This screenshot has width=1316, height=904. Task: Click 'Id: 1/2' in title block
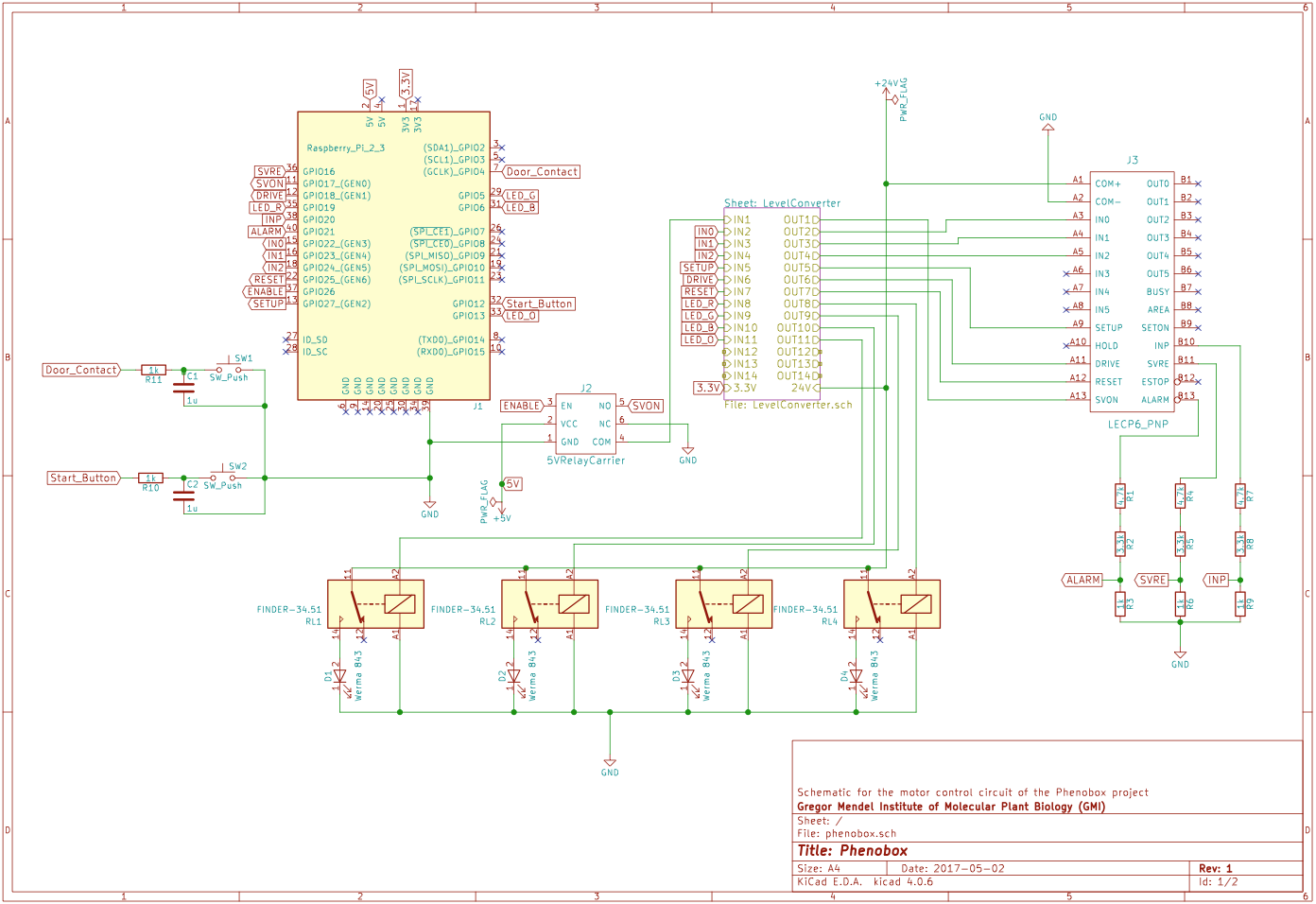click(1219, 881)
